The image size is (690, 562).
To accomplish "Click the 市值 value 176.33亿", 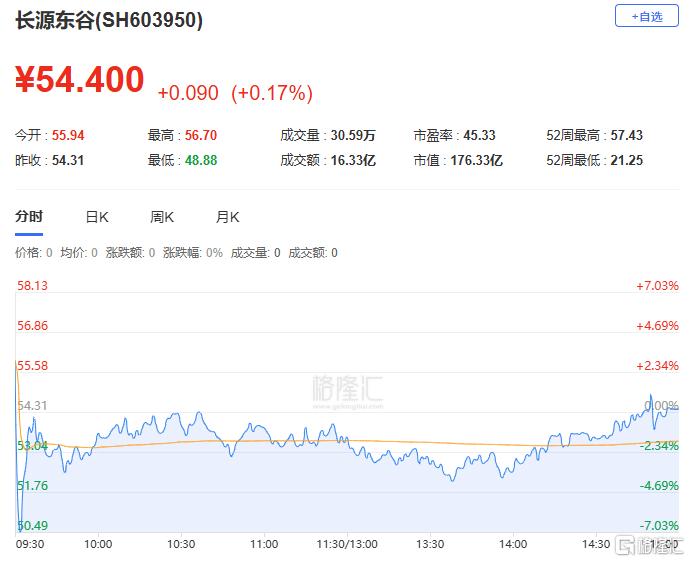I will point(476,160).
